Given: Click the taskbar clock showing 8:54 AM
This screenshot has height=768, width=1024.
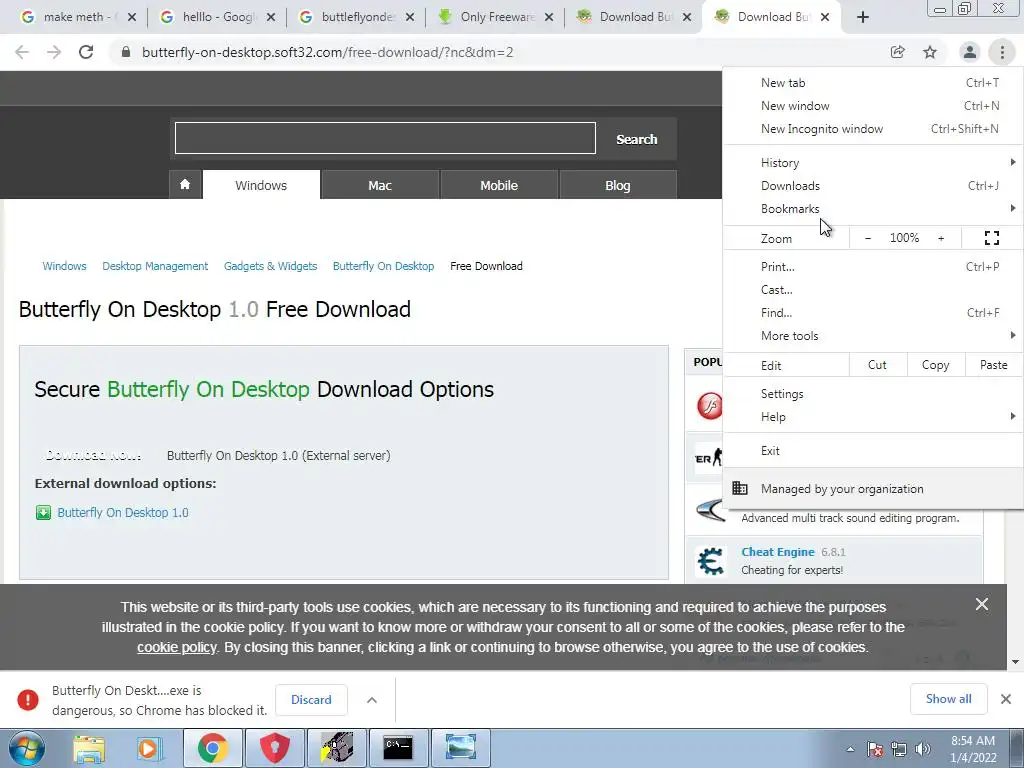Looking at the screenshot, I should pyautogui.click(x=973, y=749).
